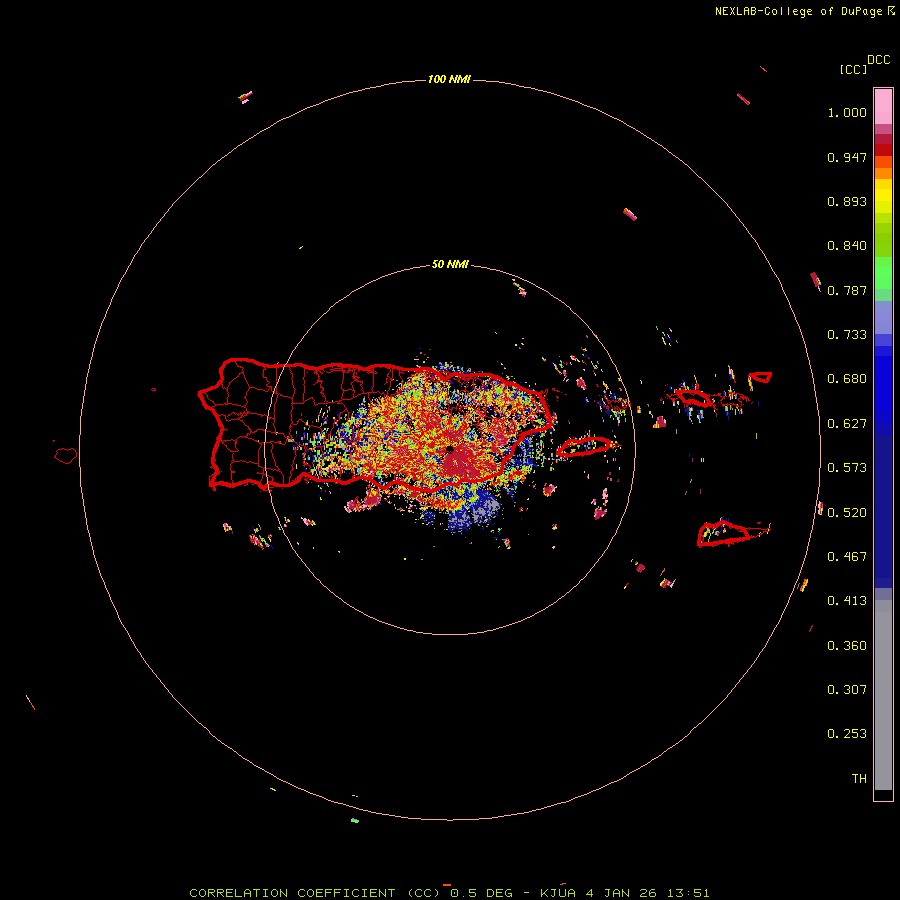
Task: Click the black radar site dot at center
Action: coord(450,449)
